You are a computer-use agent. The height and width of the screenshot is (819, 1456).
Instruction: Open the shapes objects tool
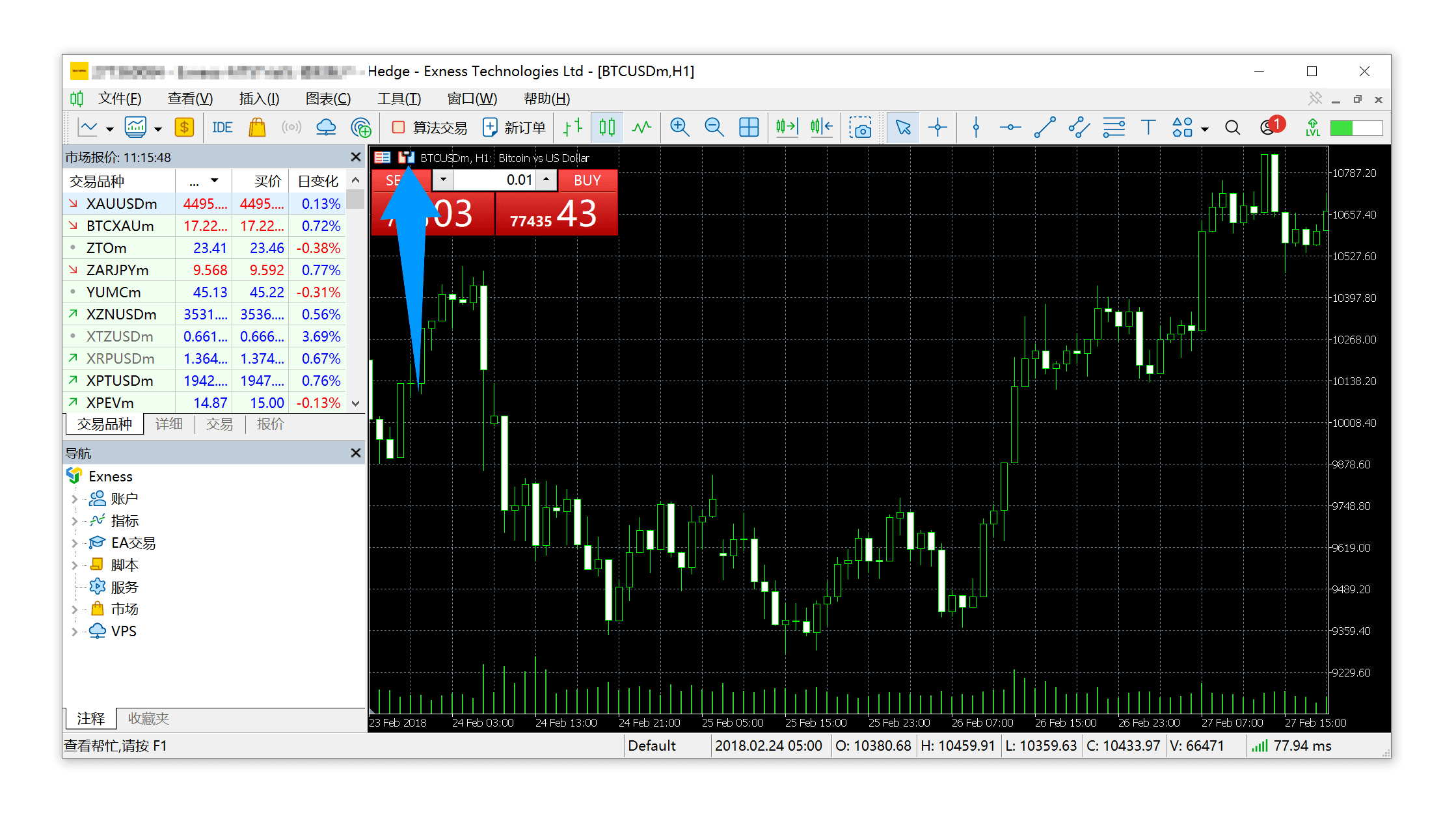pyautogui.click(x=1182, y=128)
